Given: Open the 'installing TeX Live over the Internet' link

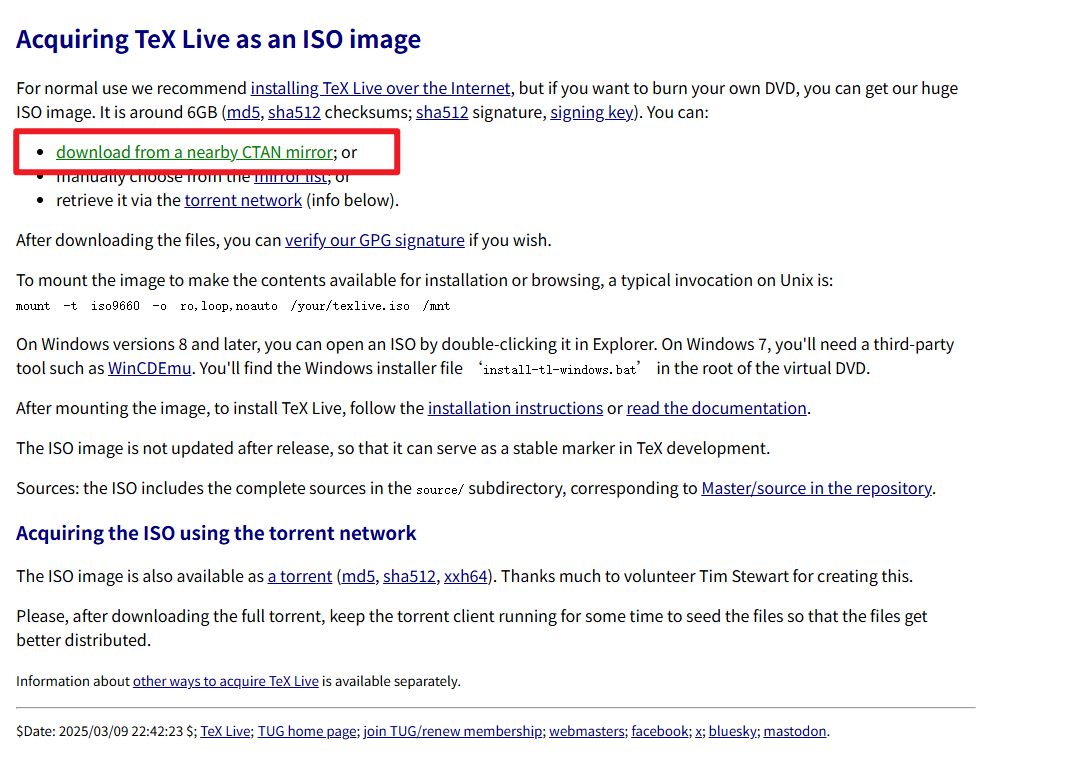Looking at the screenshot, I should (x=380, y=88).
